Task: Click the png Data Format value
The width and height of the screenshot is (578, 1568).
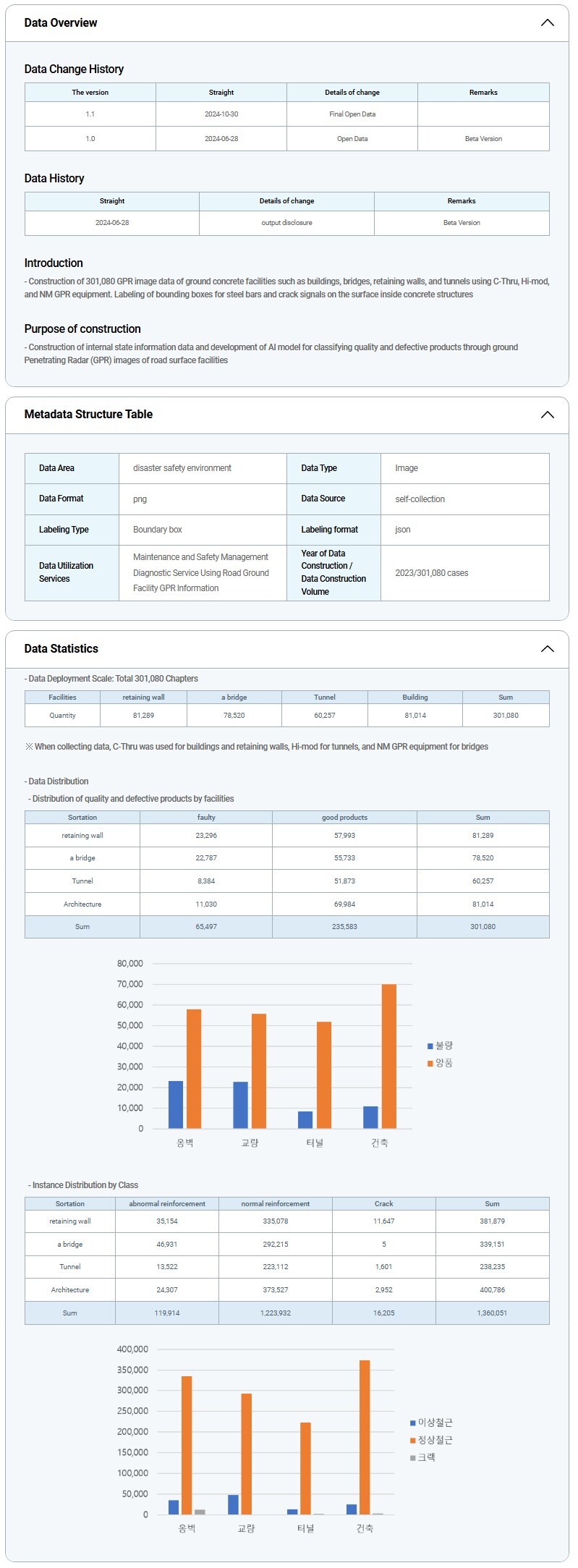Action: click(140, 499)
